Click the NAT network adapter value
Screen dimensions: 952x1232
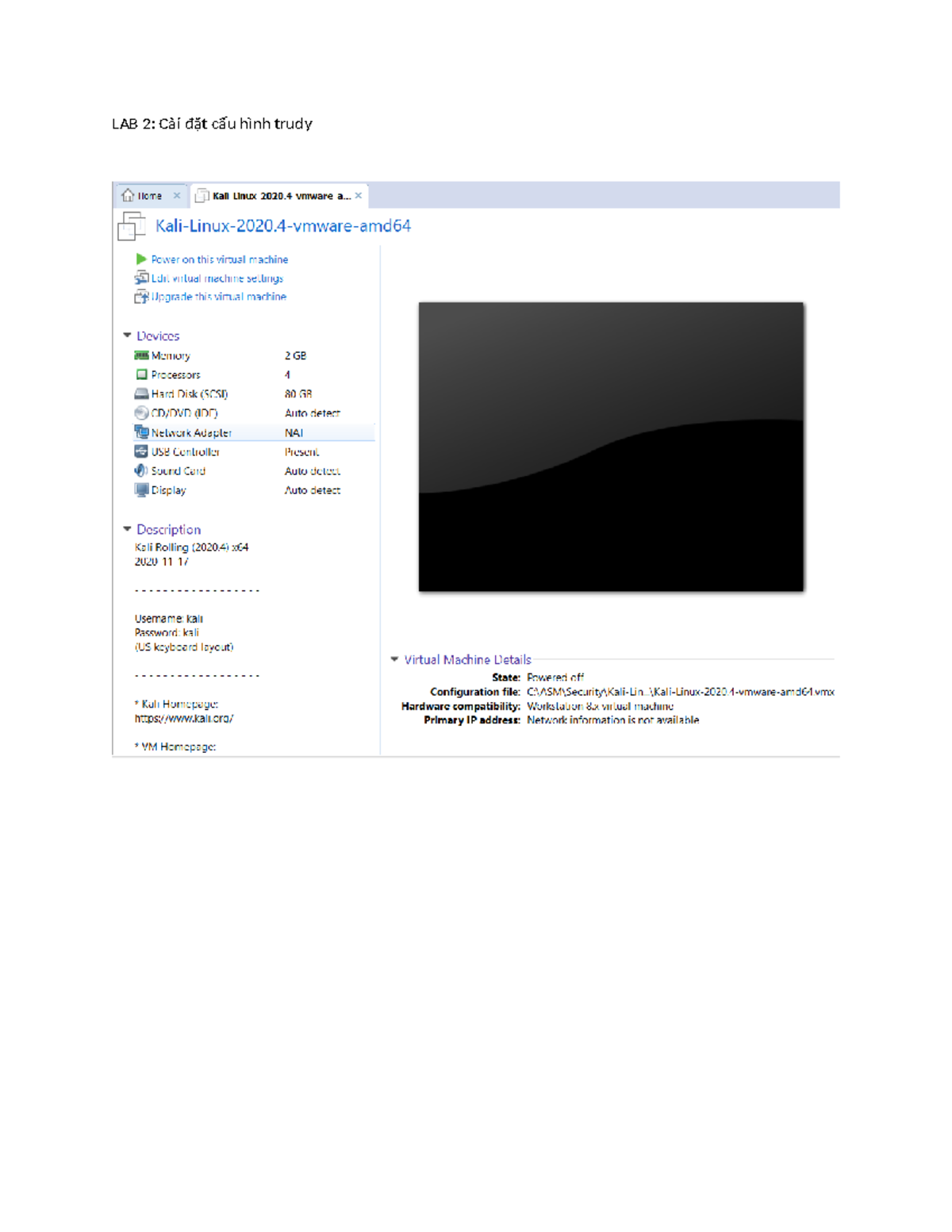click(294, 432)
